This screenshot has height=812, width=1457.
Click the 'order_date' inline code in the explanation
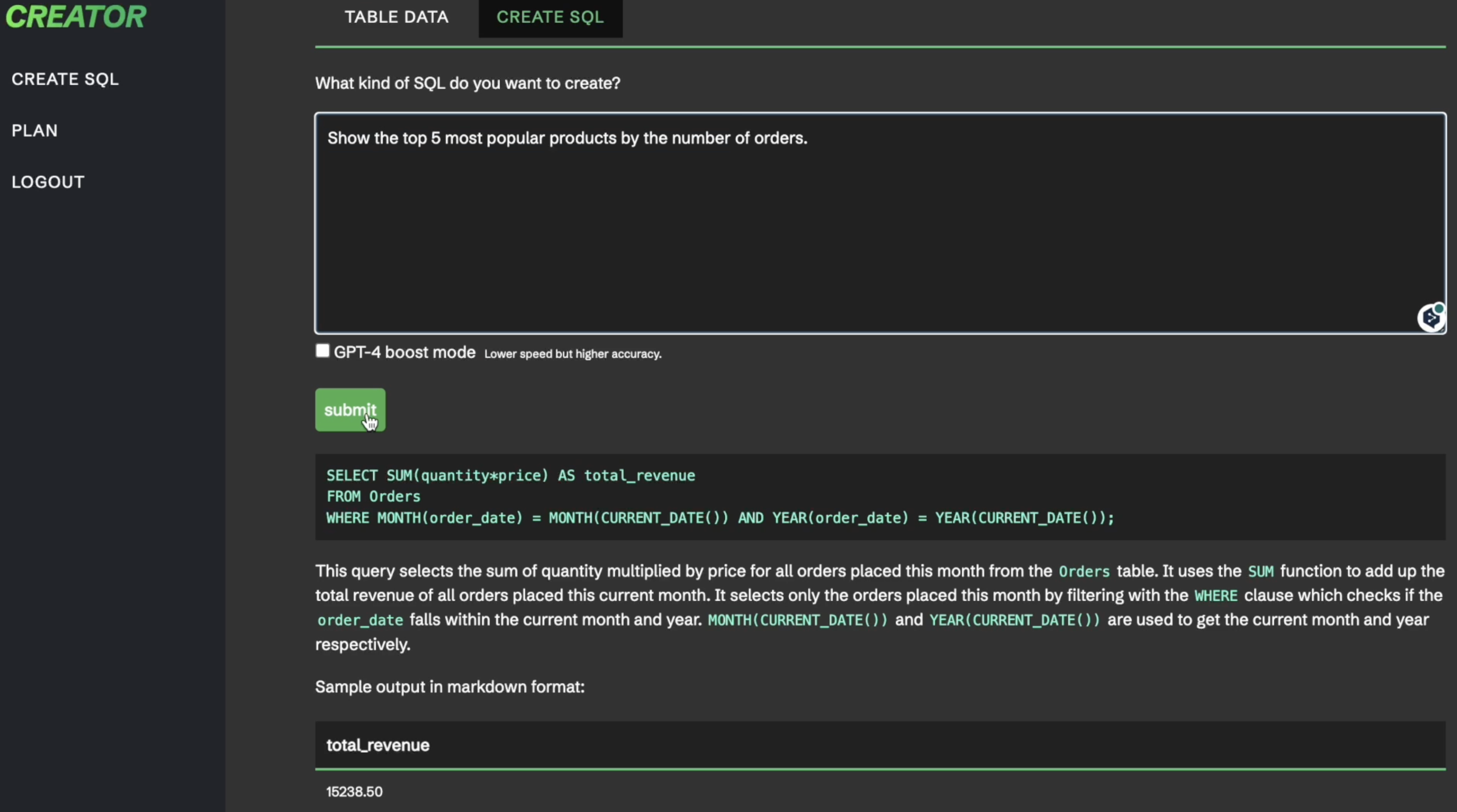(360, 620)
